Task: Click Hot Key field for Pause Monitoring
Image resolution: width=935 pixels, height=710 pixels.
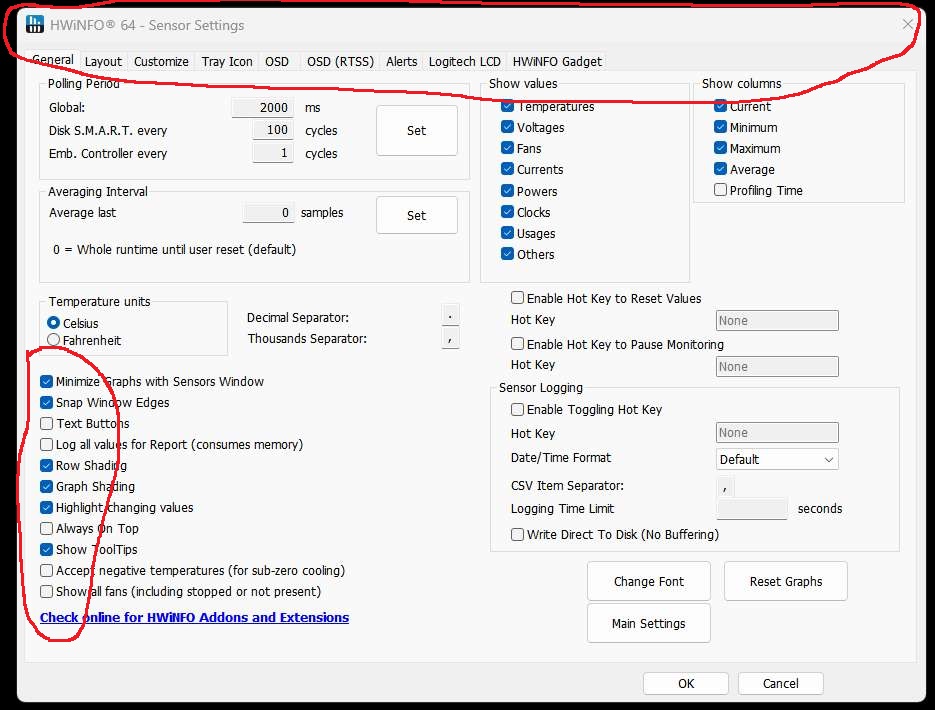Action: [777, 367]
